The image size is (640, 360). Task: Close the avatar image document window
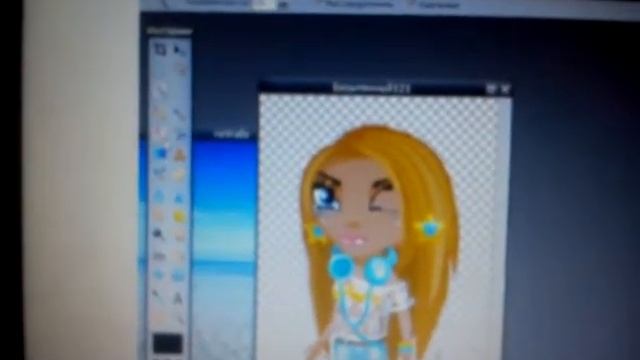coord(505,88)
